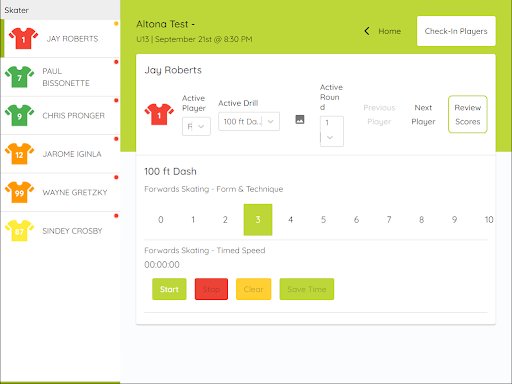Select score 5 for Form & Technique
The image size is (512, 384).
click(x=323, y=220)
